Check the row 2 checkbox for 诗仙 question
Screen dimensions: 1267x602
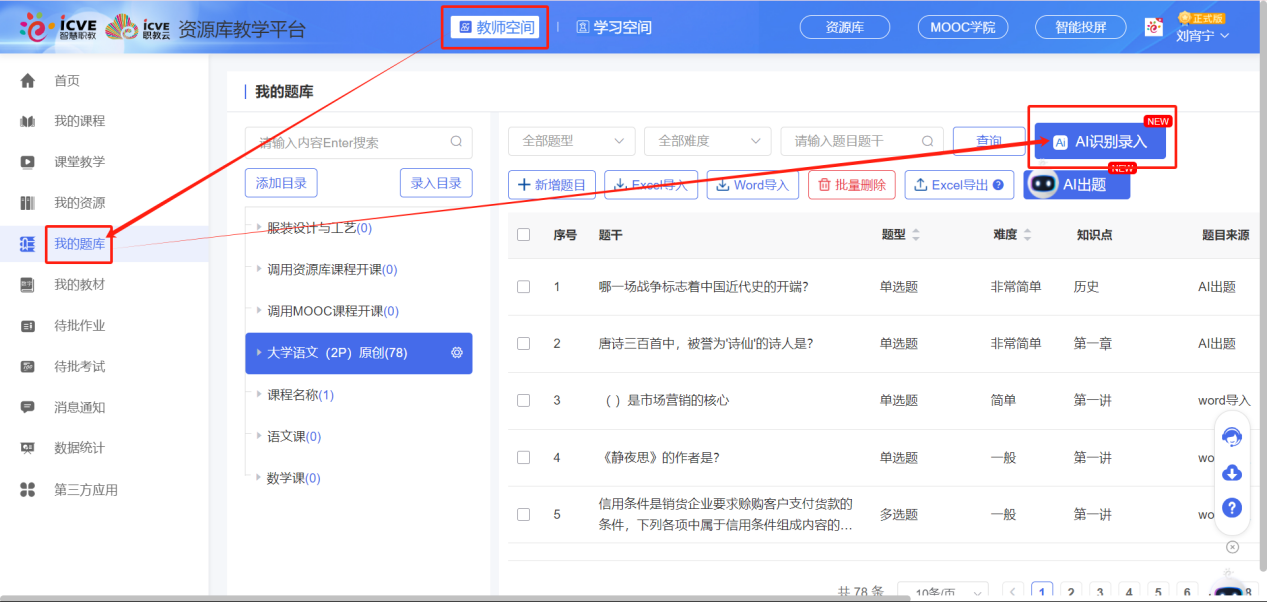pos(523,344)
